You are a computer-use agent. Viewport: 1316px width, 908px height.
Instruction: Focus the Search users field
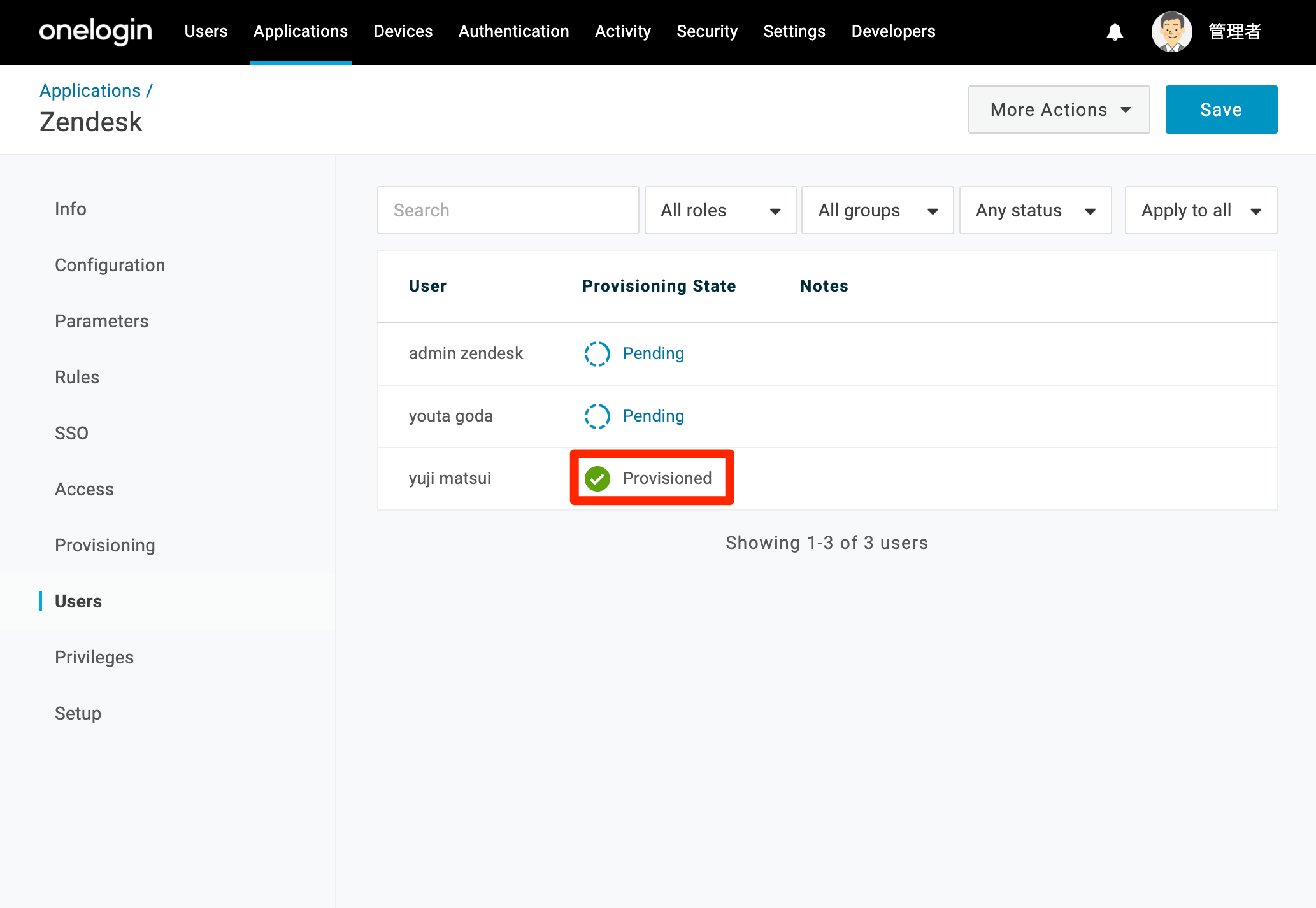click(x=508, y=210)
